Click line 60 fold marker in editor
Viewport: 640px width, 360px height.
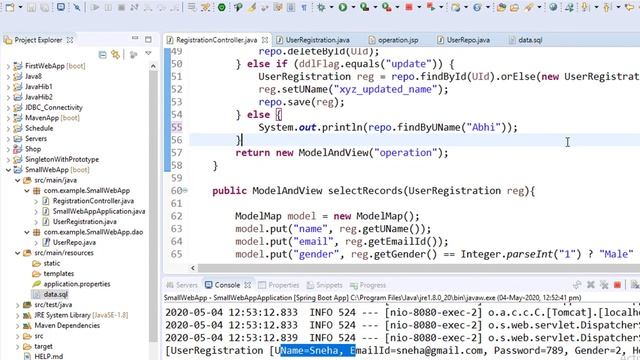click(x=186, y=190)
